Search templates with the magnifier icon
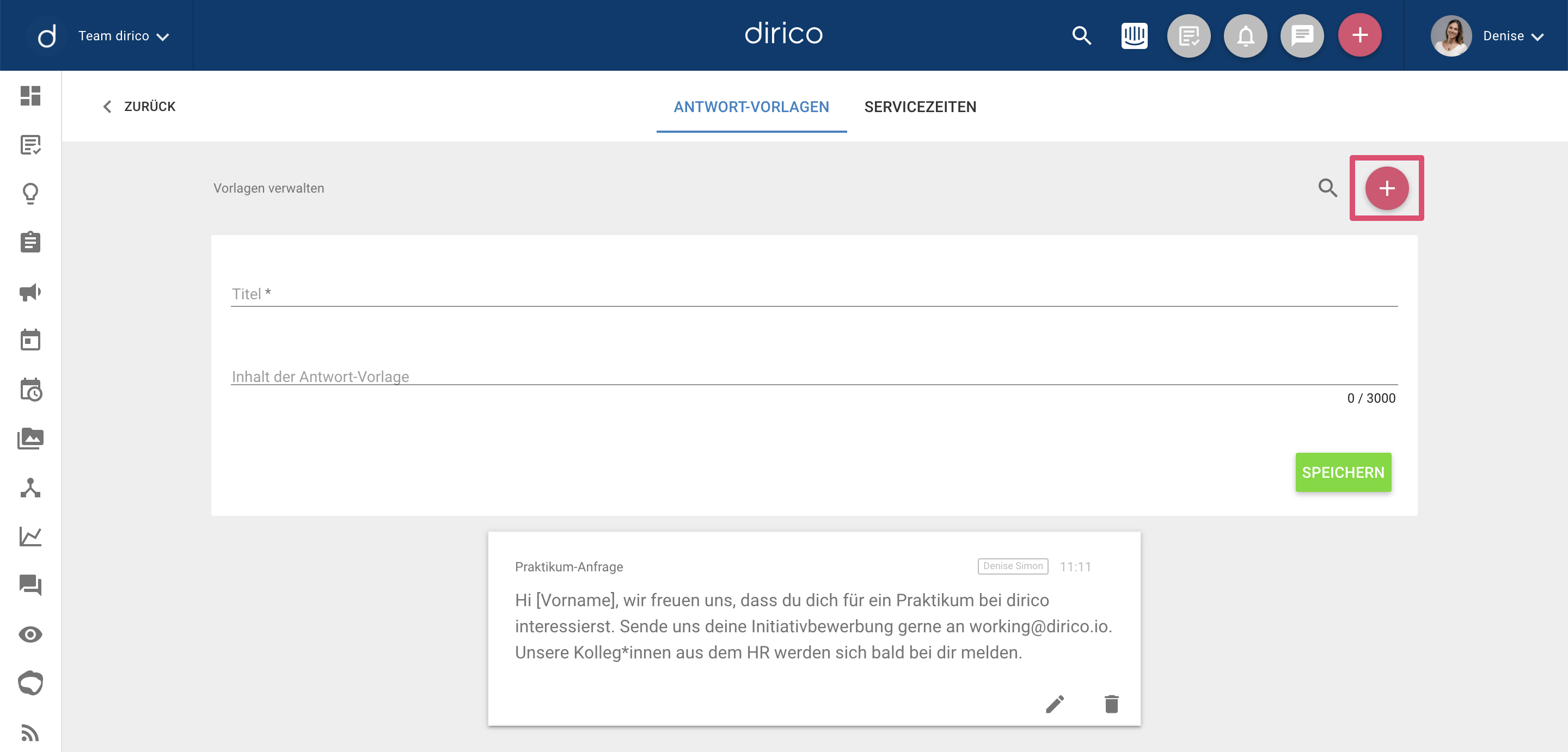 pos(1327,188)
